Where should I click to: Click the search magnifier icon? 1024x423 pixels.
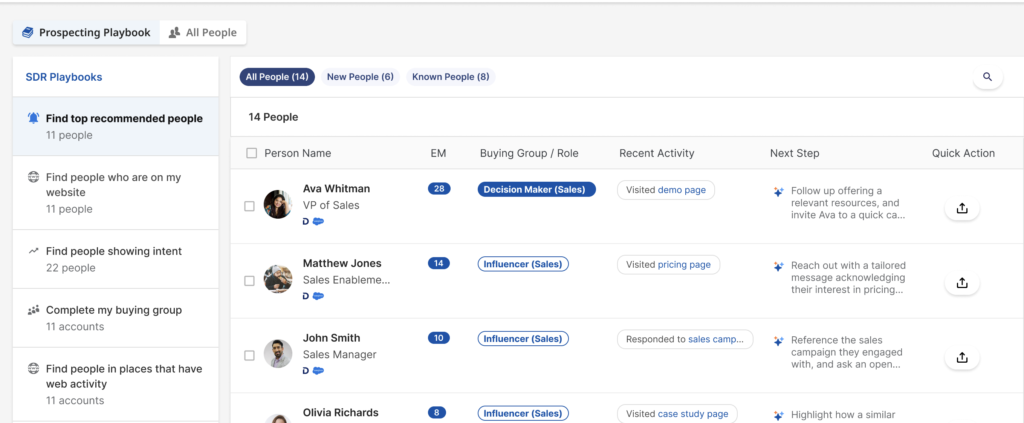987,77
